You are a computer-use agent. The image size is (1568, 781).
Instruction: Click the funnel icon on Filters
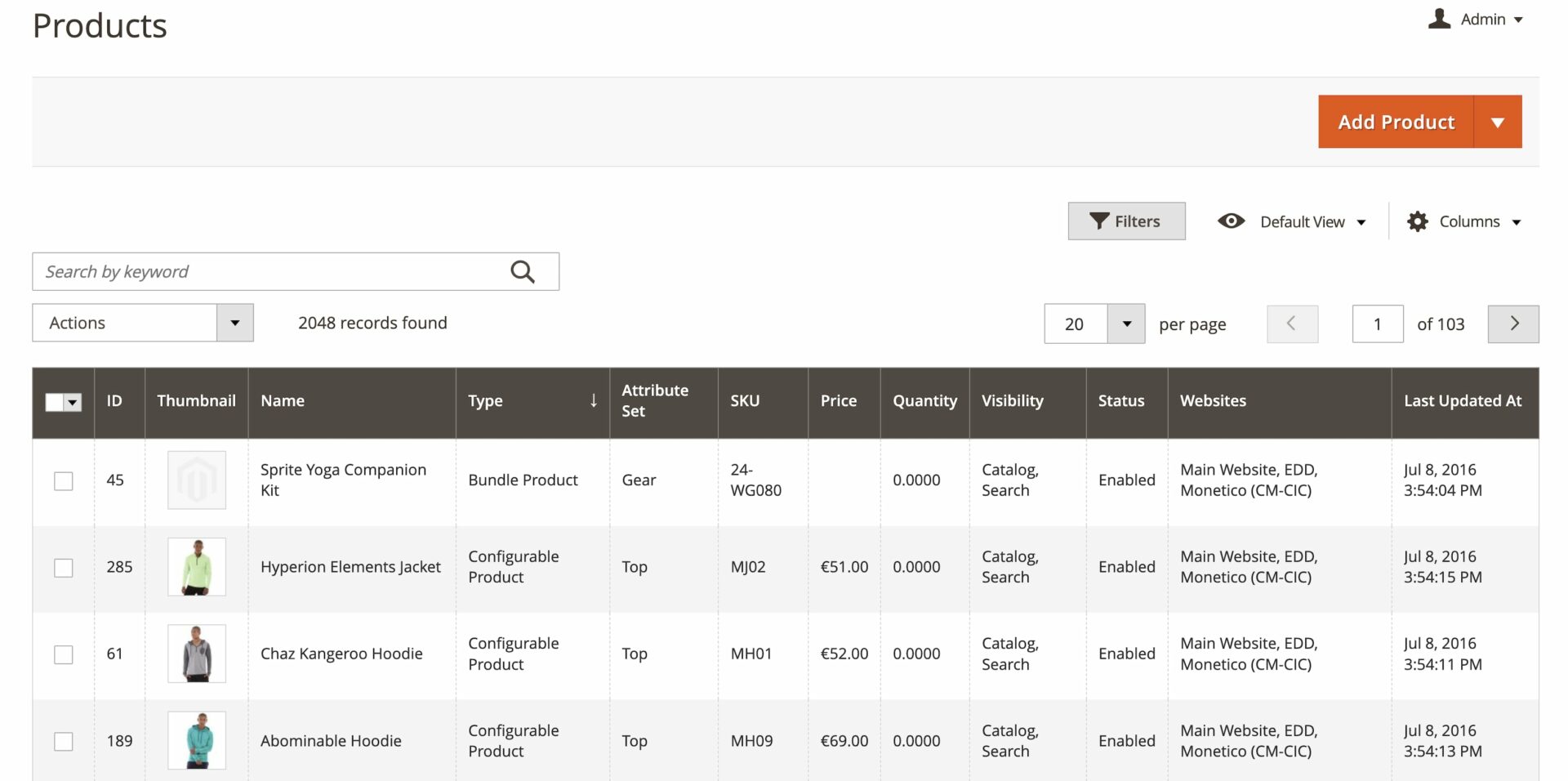pos(1099,221)
